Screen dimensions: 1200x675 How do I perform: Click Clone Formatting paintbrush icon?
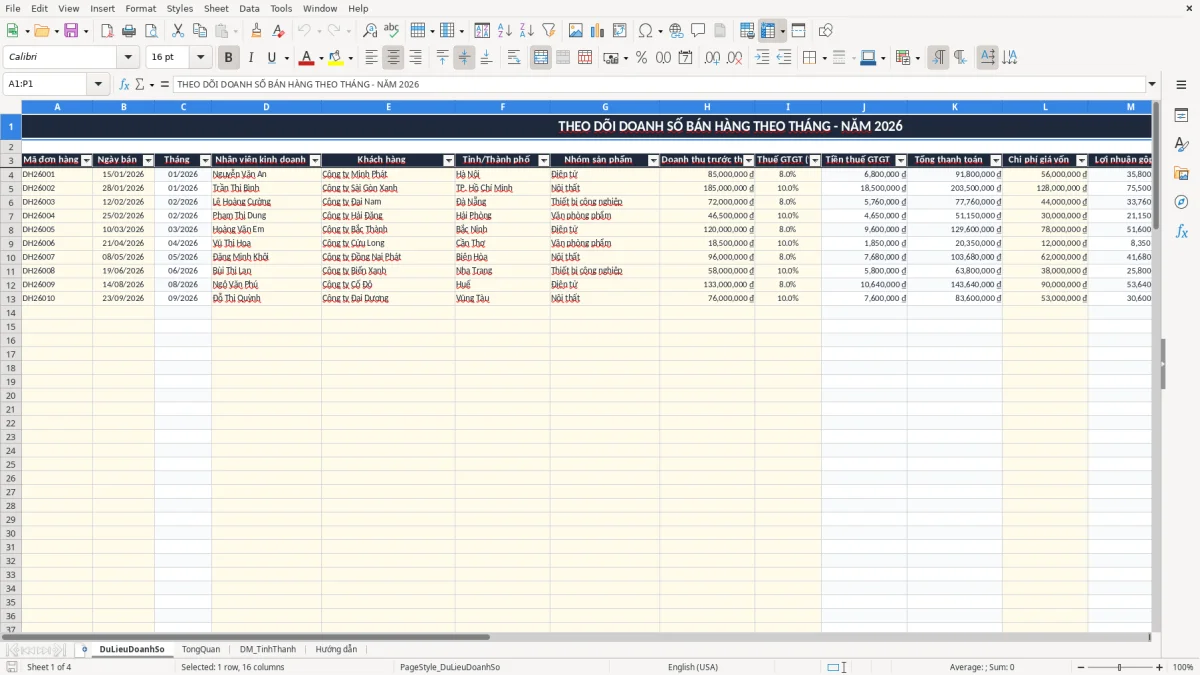(x=256, y=31)
